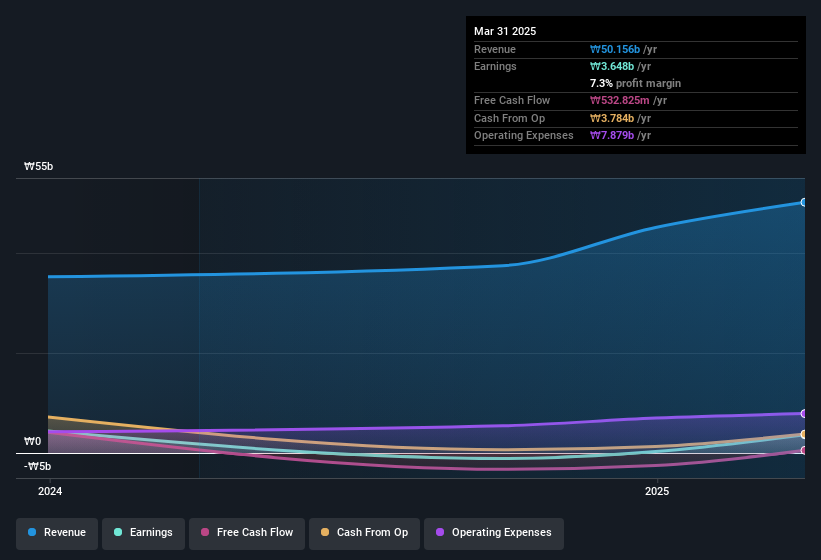The height and width of the screenshot is (560, 821).
Task: Click the 2024 x-axis label
Action: [50, 491]
